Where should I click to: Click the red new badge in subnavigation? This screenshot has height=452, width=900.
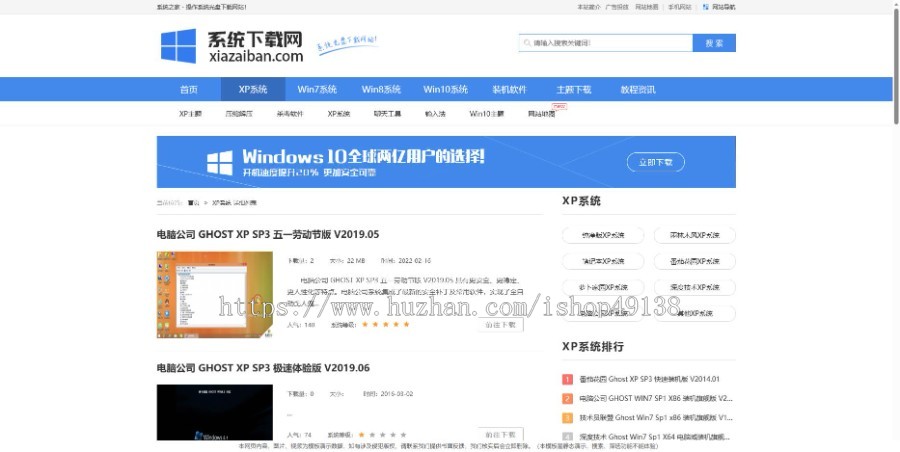(559, 106)
